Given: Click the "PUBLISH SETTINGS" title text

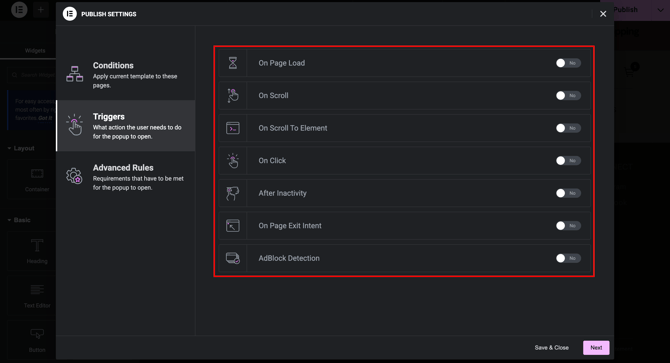Looking at the screenshot, I should pyautogui.click(x=109, y=14).
